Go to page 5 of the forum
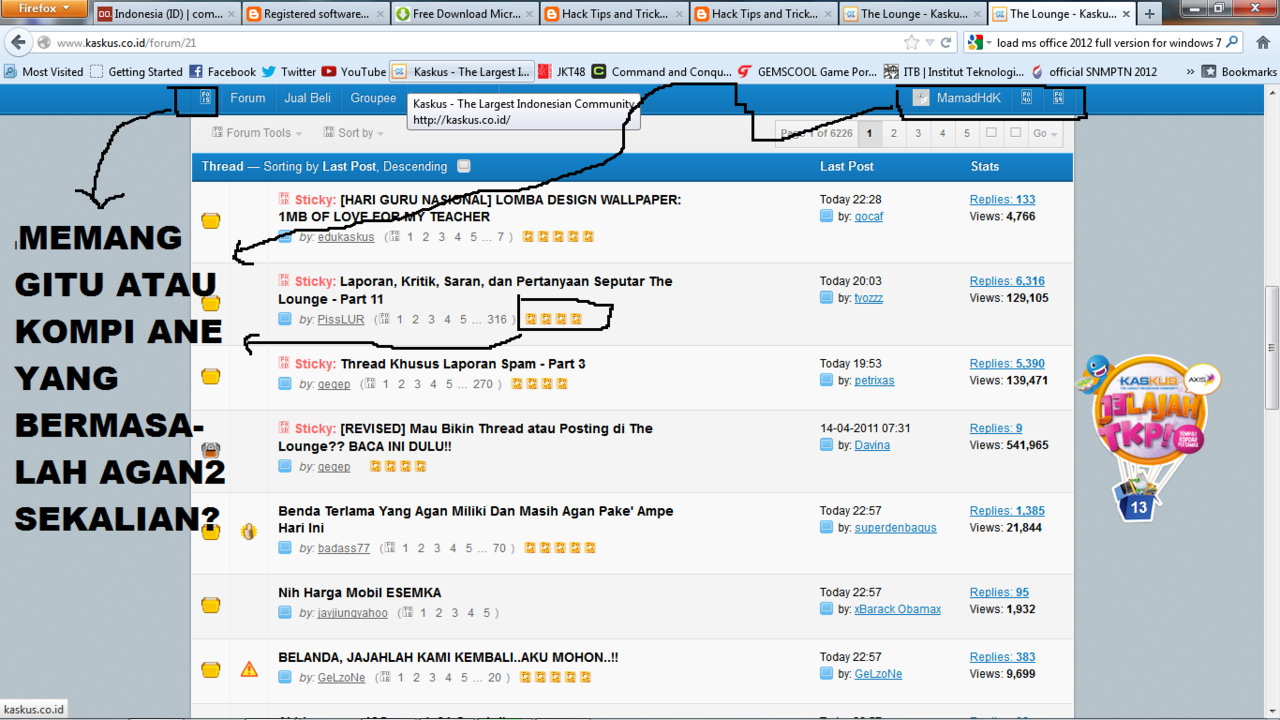The width and height of the screenshot is (1280, 720). pyautogui.click(x=966, y=133)
